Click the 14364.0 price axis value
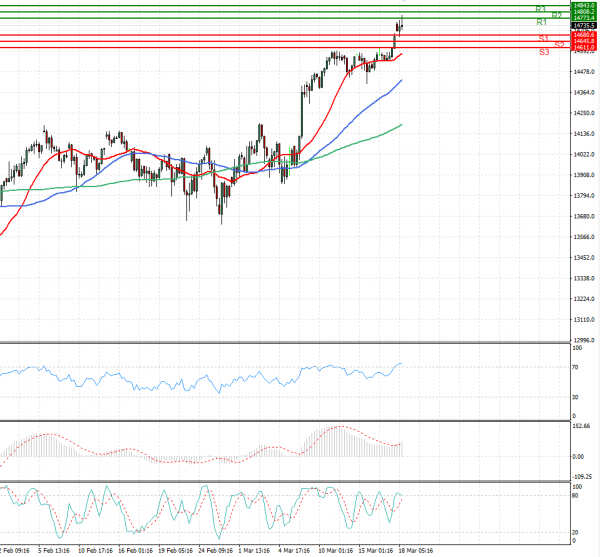This screenshot has height=557, width=600. pos(584,92)
